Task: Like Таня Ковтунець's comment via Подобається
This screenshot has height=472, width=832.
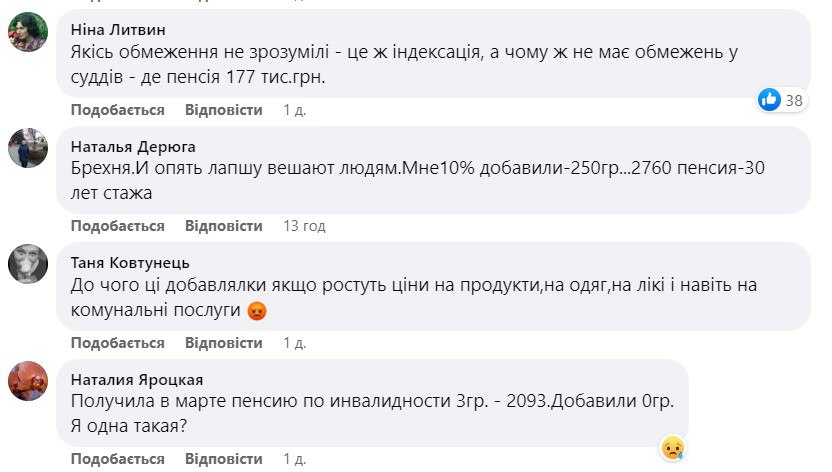Action: pos(118,342)
